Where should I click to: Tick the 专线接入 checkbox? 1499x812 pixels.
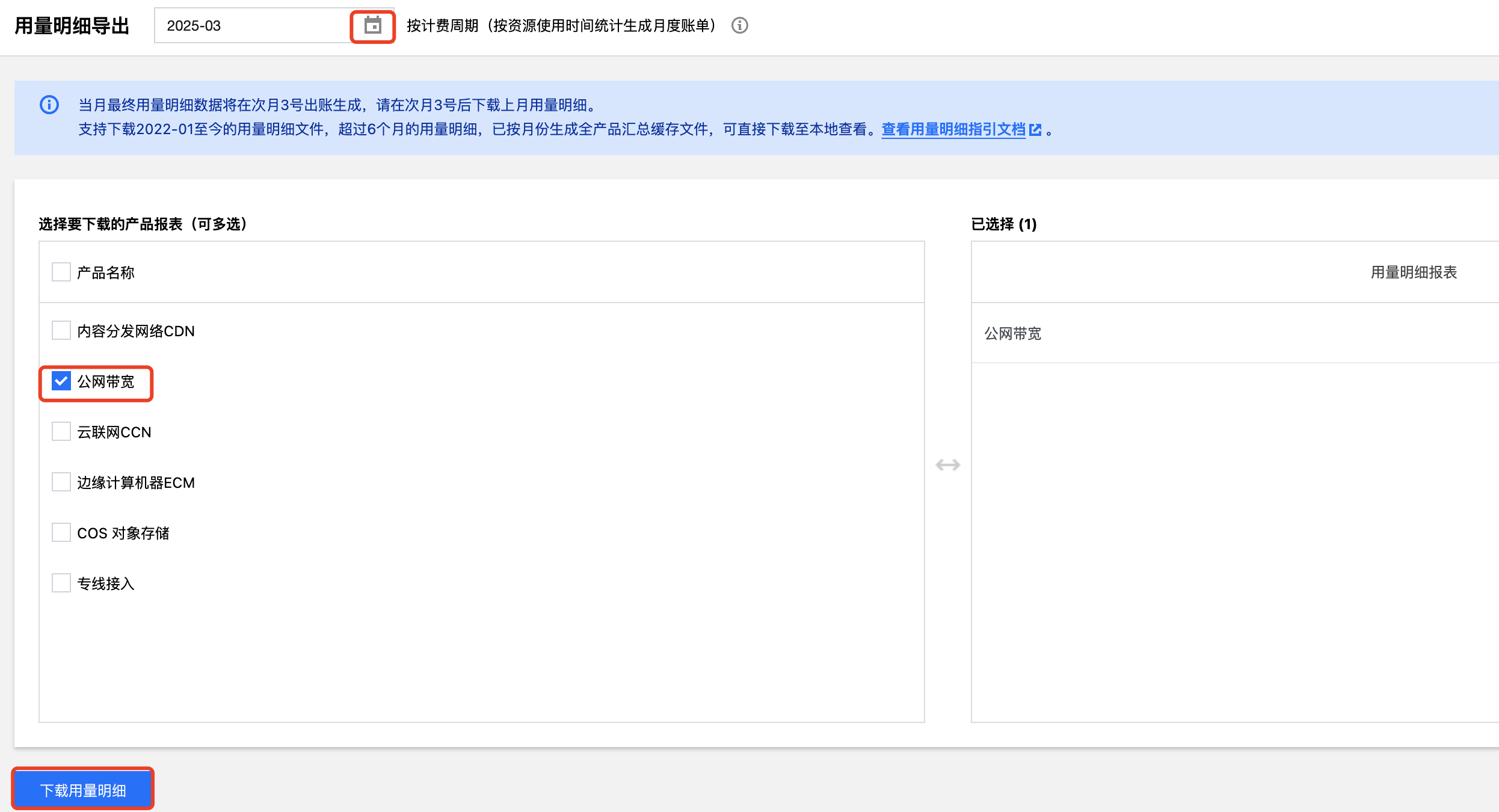tap(61, 583)
